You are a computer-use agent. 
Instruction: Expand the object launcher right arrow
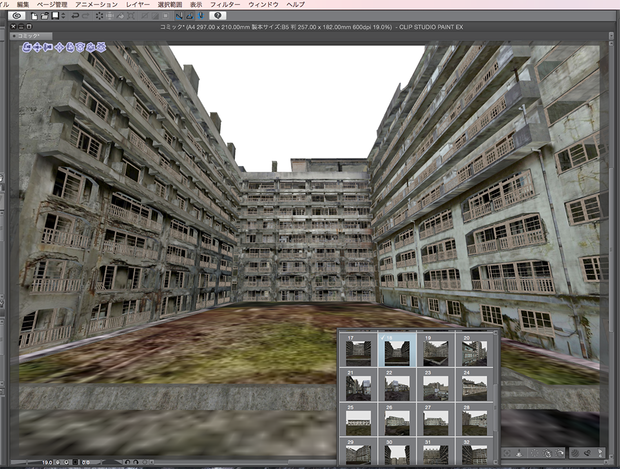pos(601,453)
